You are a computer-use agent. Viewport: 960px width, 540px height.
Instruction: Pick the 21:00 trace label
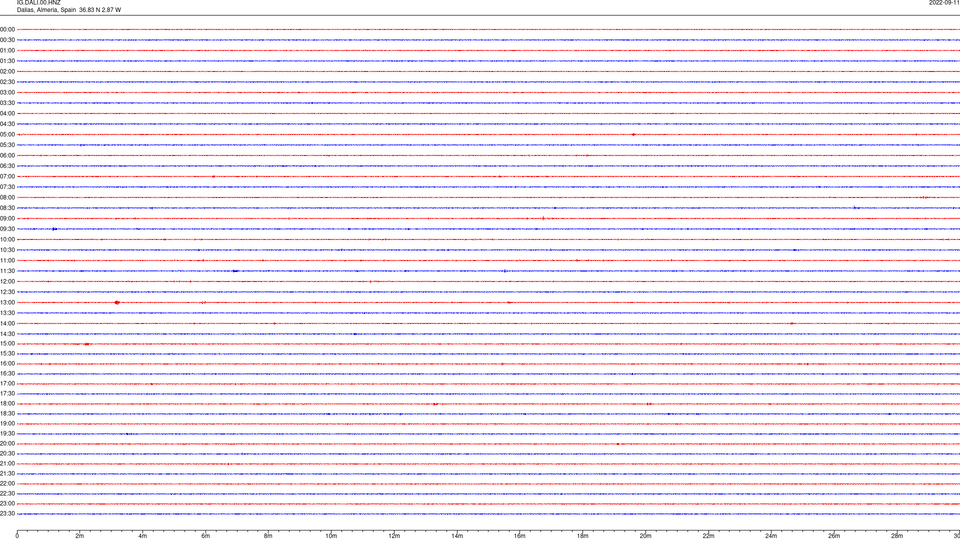7,463
